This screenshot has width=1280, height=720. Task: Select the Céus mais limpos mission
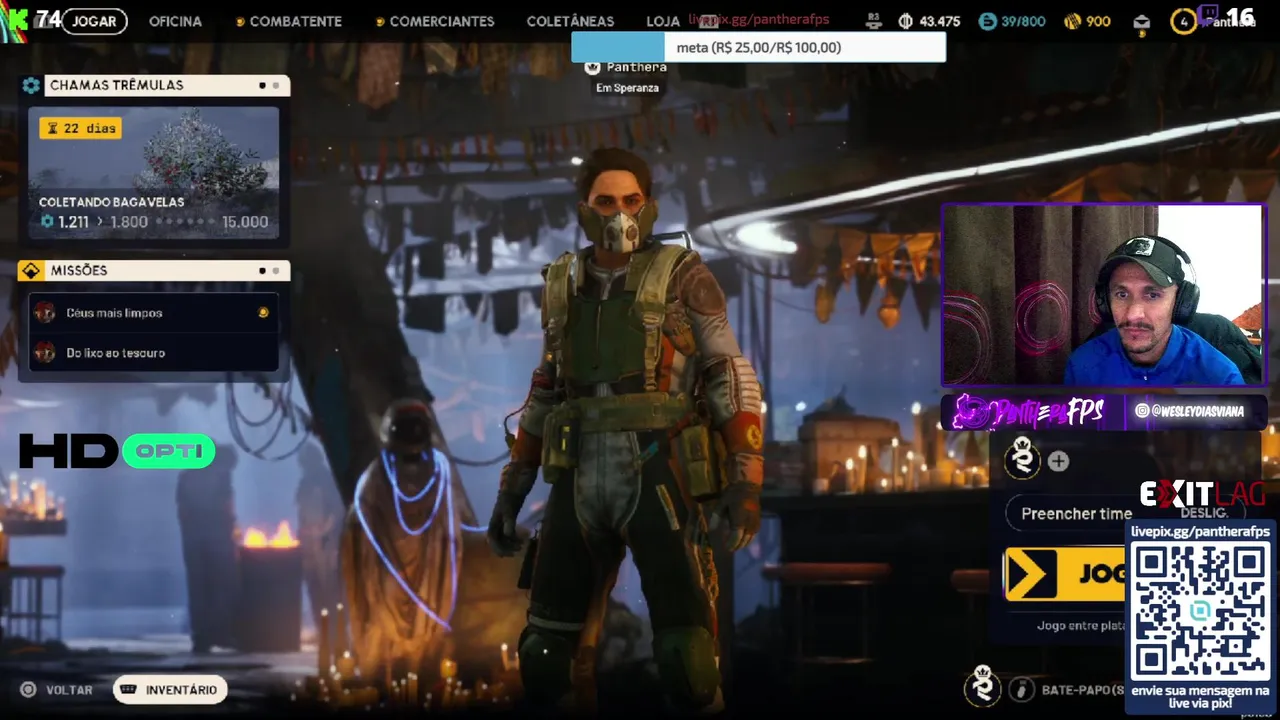coord(153,313)
